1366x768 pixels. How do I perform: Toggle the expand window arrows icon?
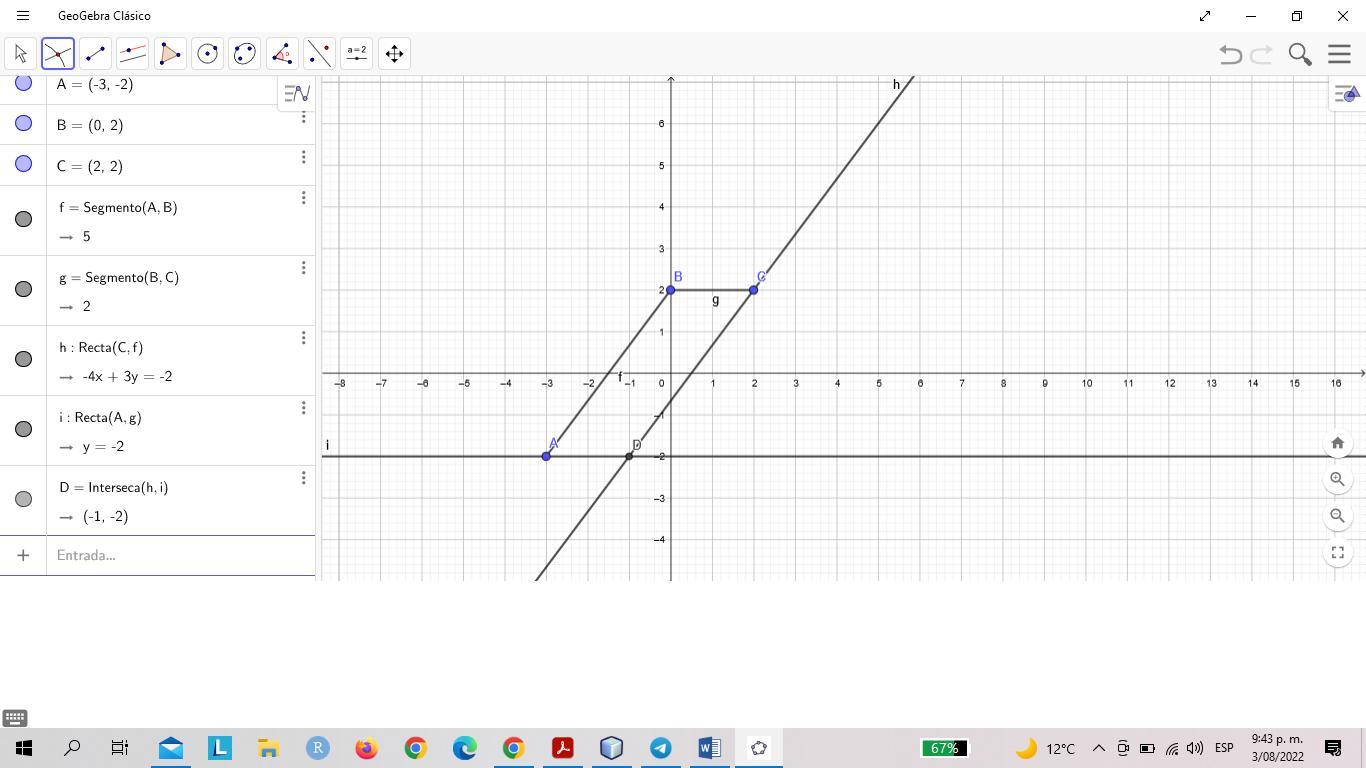(1205, 16)
